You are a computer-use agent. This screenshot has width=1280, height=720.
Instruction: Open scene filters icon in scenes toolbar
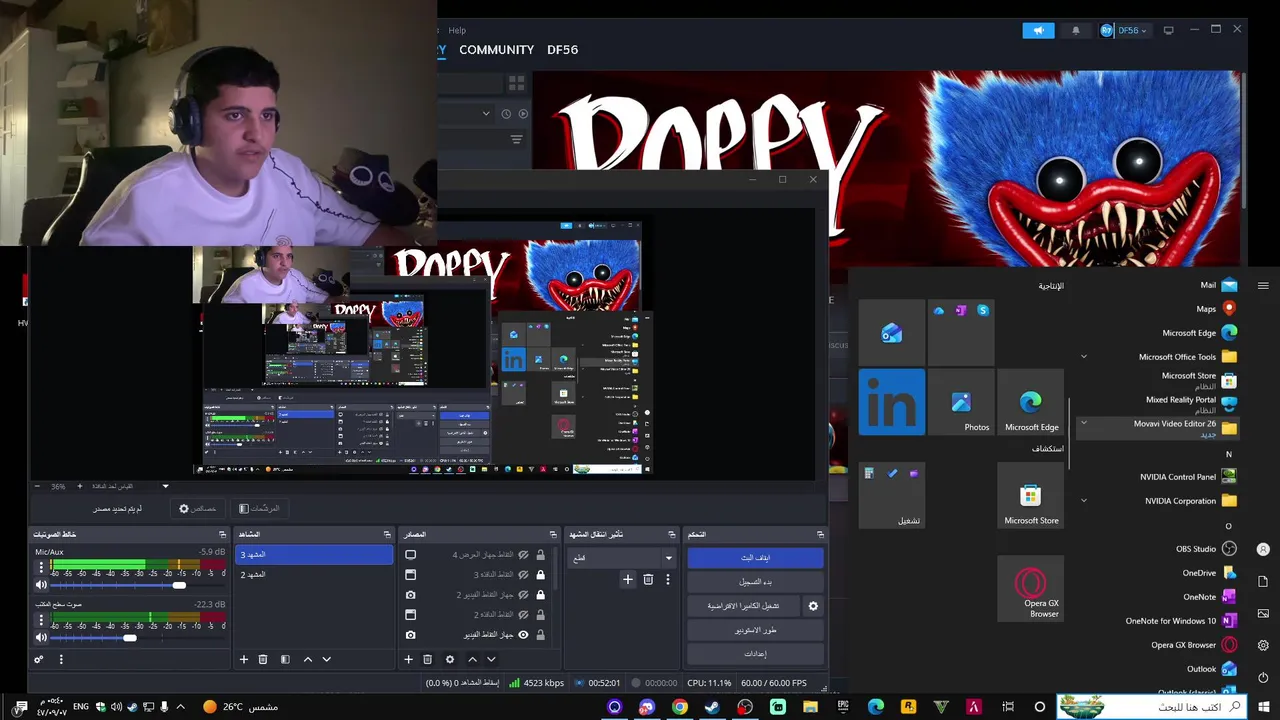tap(285, 659)
